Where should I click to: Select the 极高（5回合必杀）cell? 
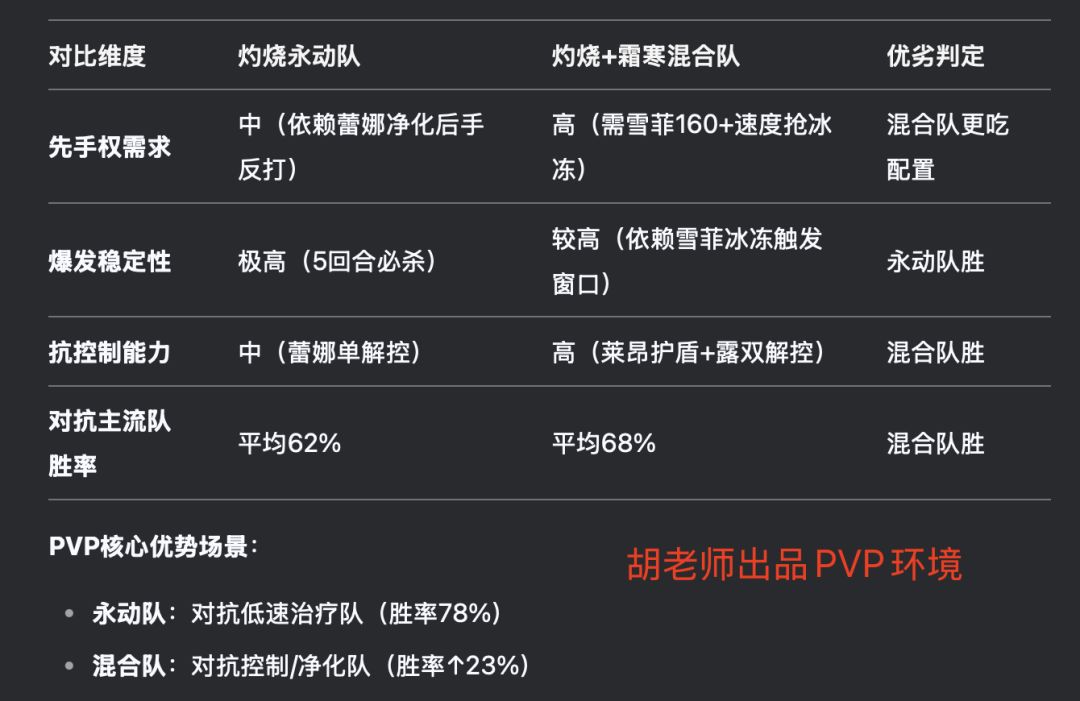coord(337,262)
